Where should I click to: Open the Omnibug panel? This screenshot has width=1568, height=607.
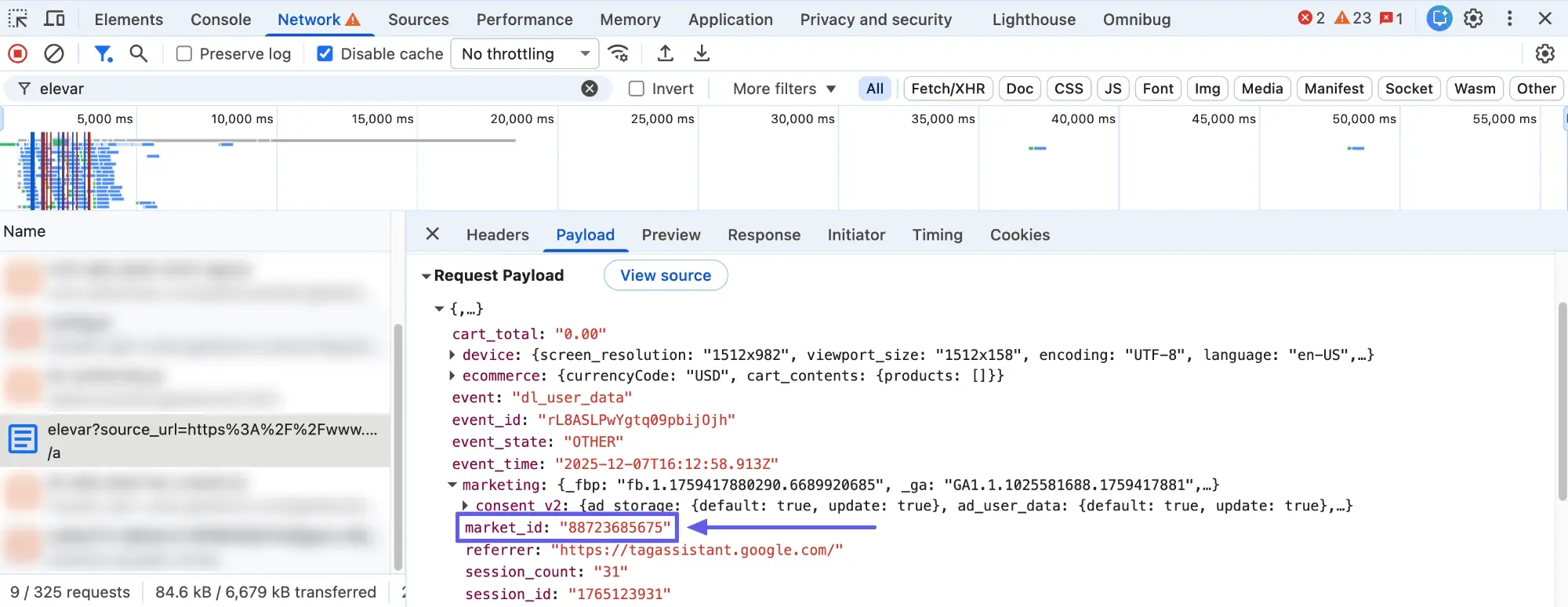point(1136,19)
